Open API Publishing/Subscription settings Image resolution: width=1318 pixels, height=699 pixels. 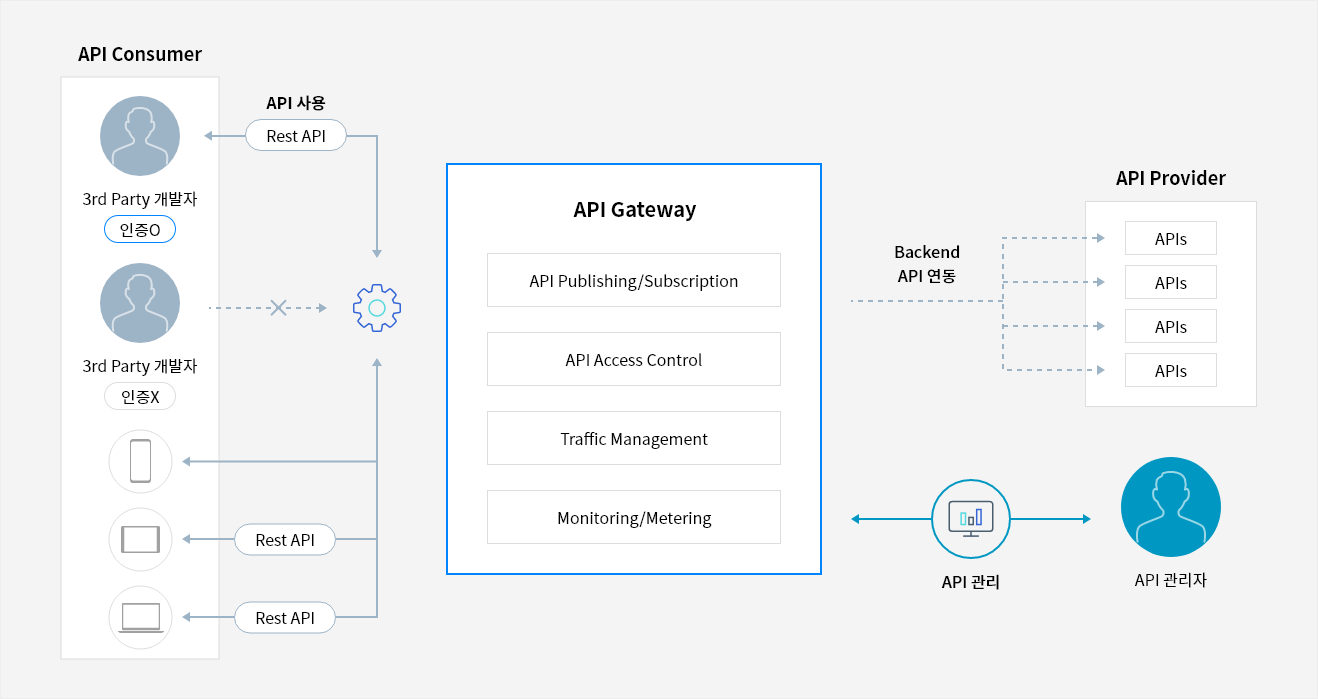tap(633, 280)
